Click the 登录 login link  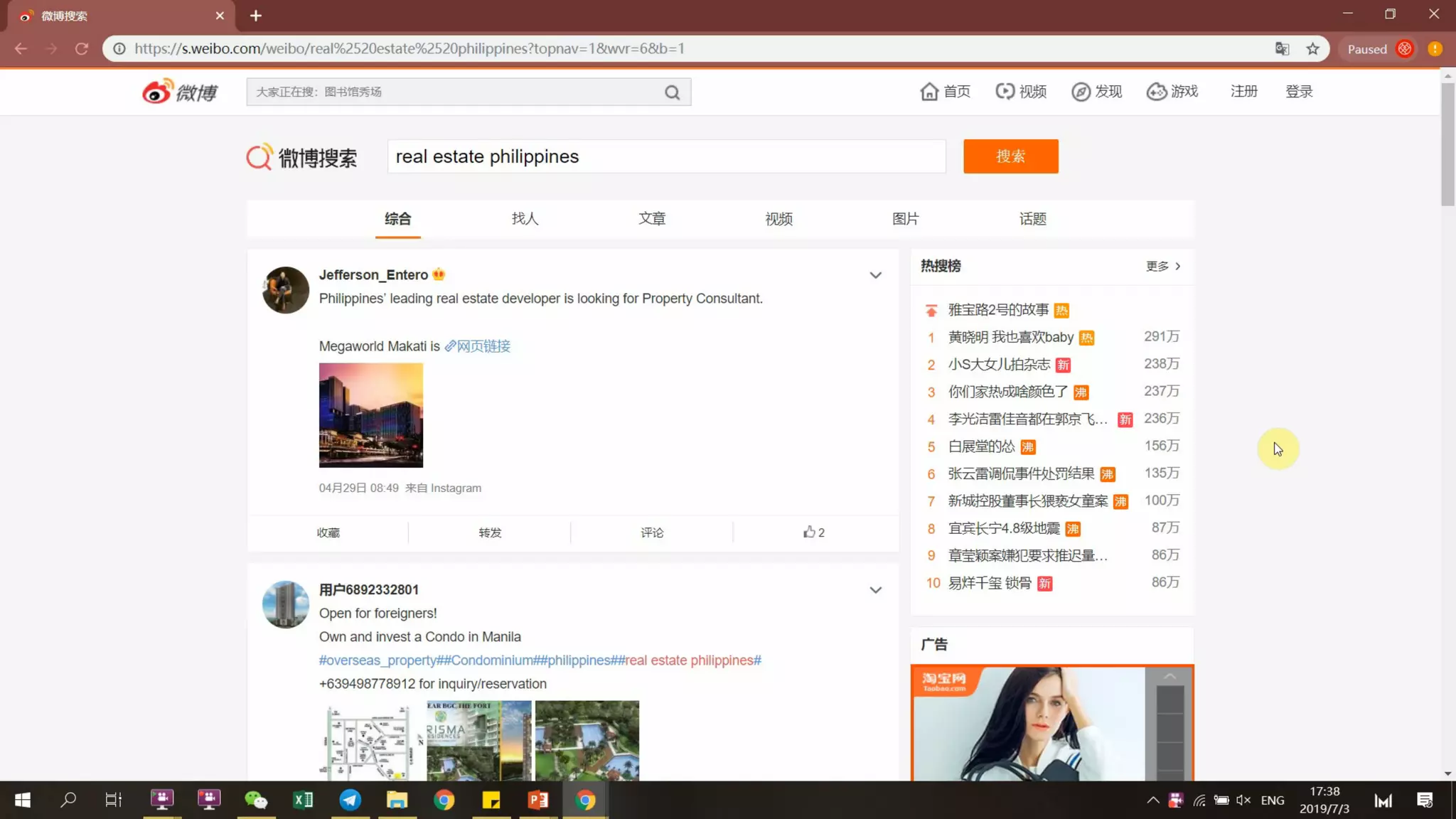(x=1298, y=92)
